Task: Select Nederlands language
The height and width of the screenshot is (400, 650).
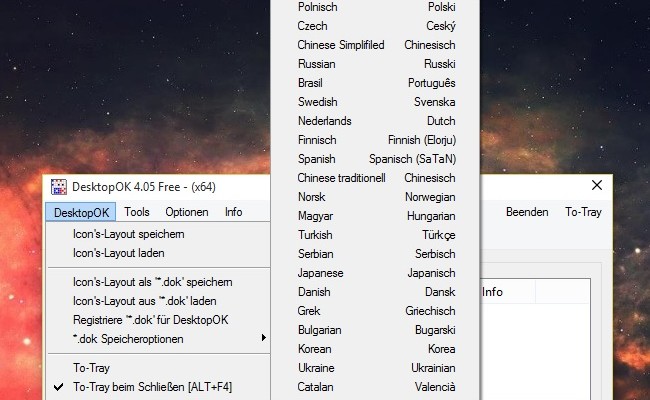Action: pos(376,121)
